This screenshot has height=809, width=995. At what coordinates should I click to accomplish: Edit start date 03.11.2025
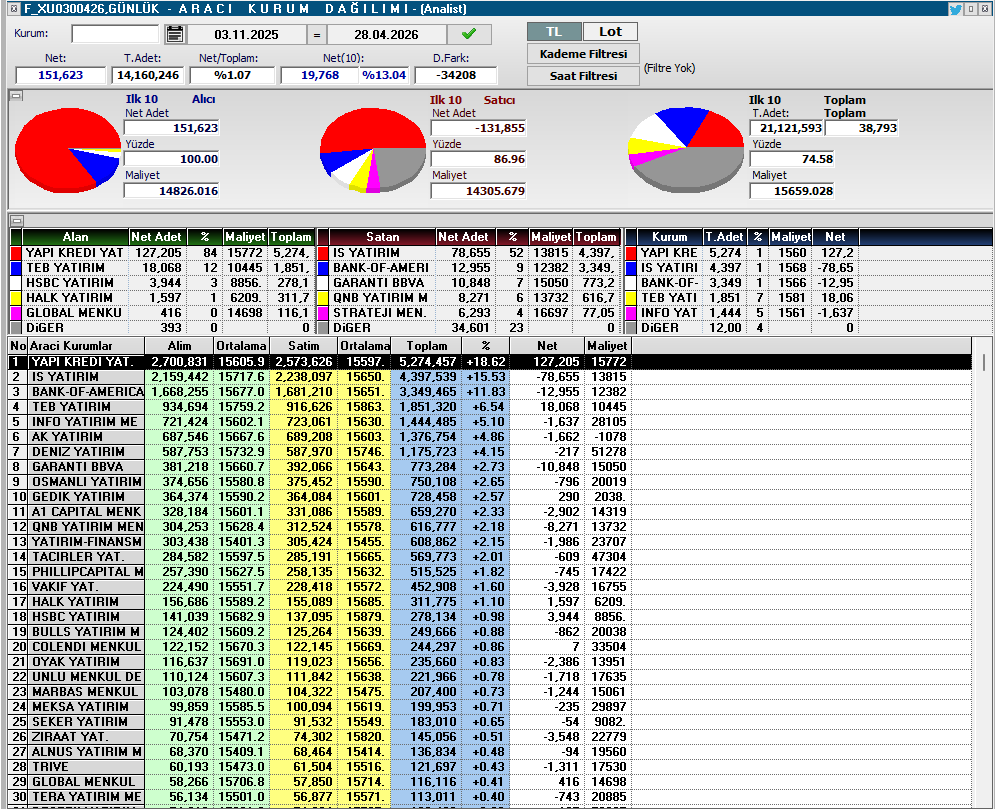(x=246, y=35)
